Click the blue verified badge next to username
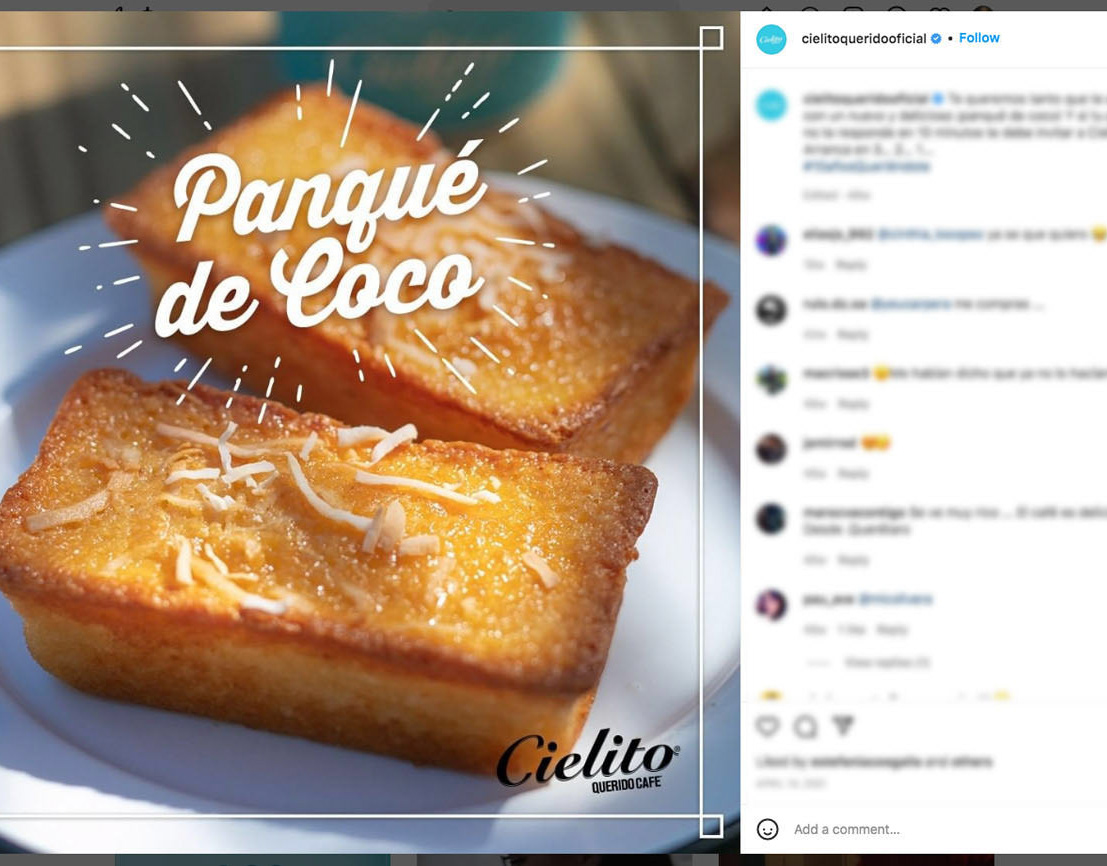 tap(936, 38)
